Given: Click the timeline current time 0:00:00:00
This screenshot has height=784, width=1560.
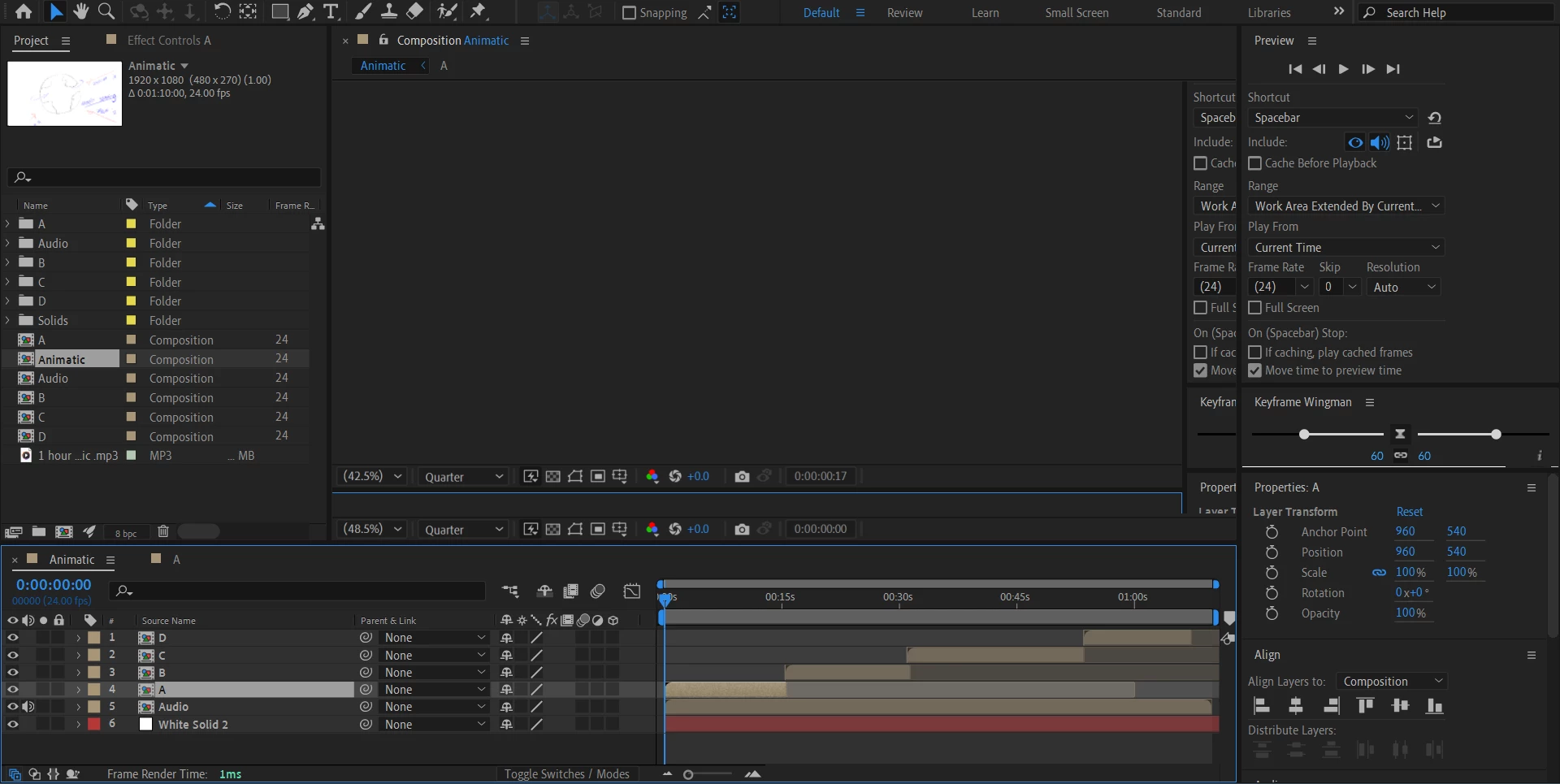Looking at the screenshot, I should tap(54, 585).
